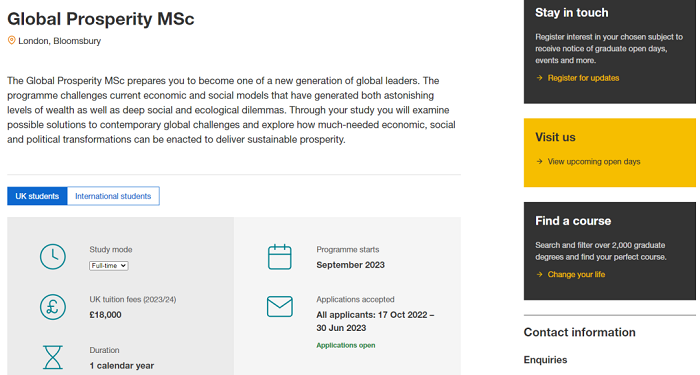Click the Contact information heading

click(x=579, y=332)
